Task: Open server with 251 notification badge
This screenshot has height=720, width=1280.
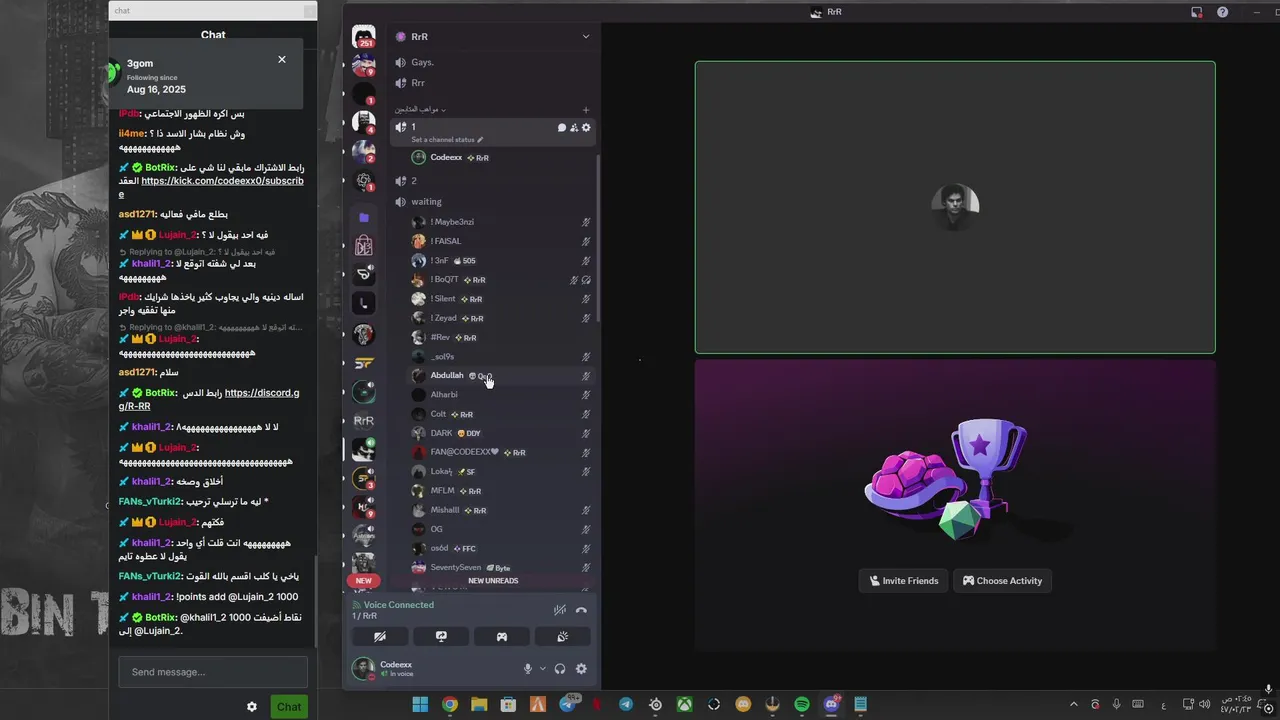Action: 364,36
